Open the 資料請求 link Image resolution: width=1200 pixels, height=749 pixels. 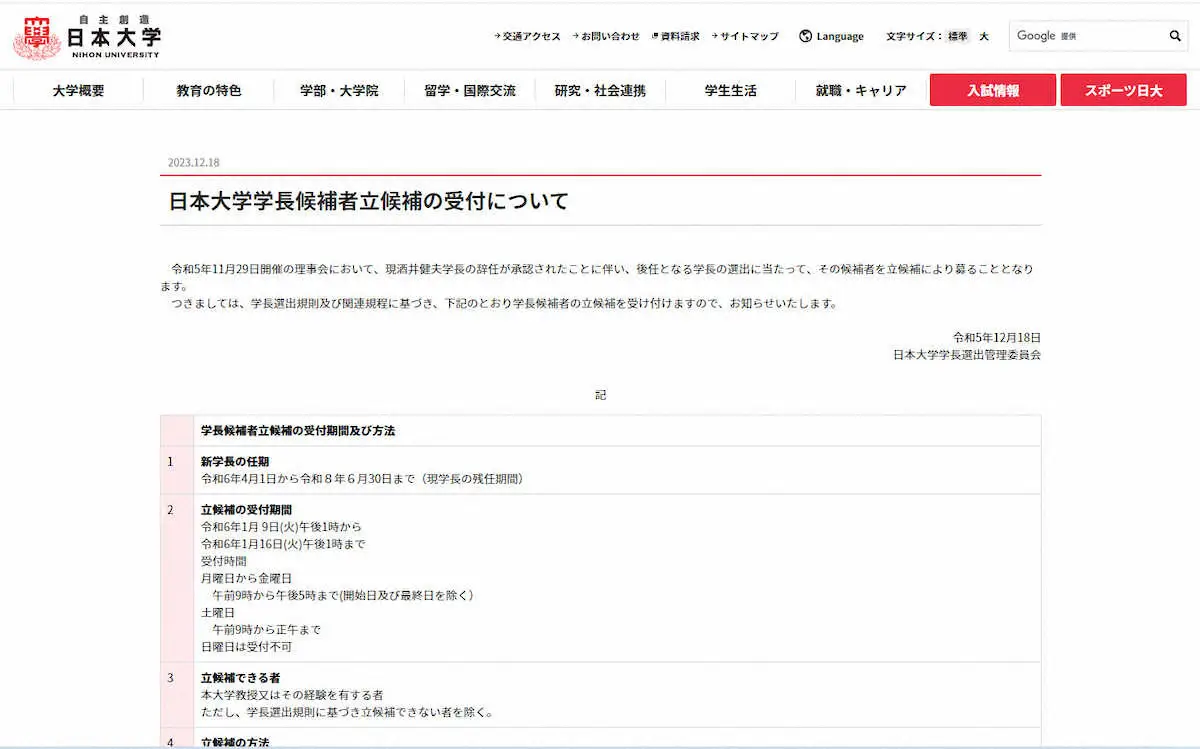[679, 36]
